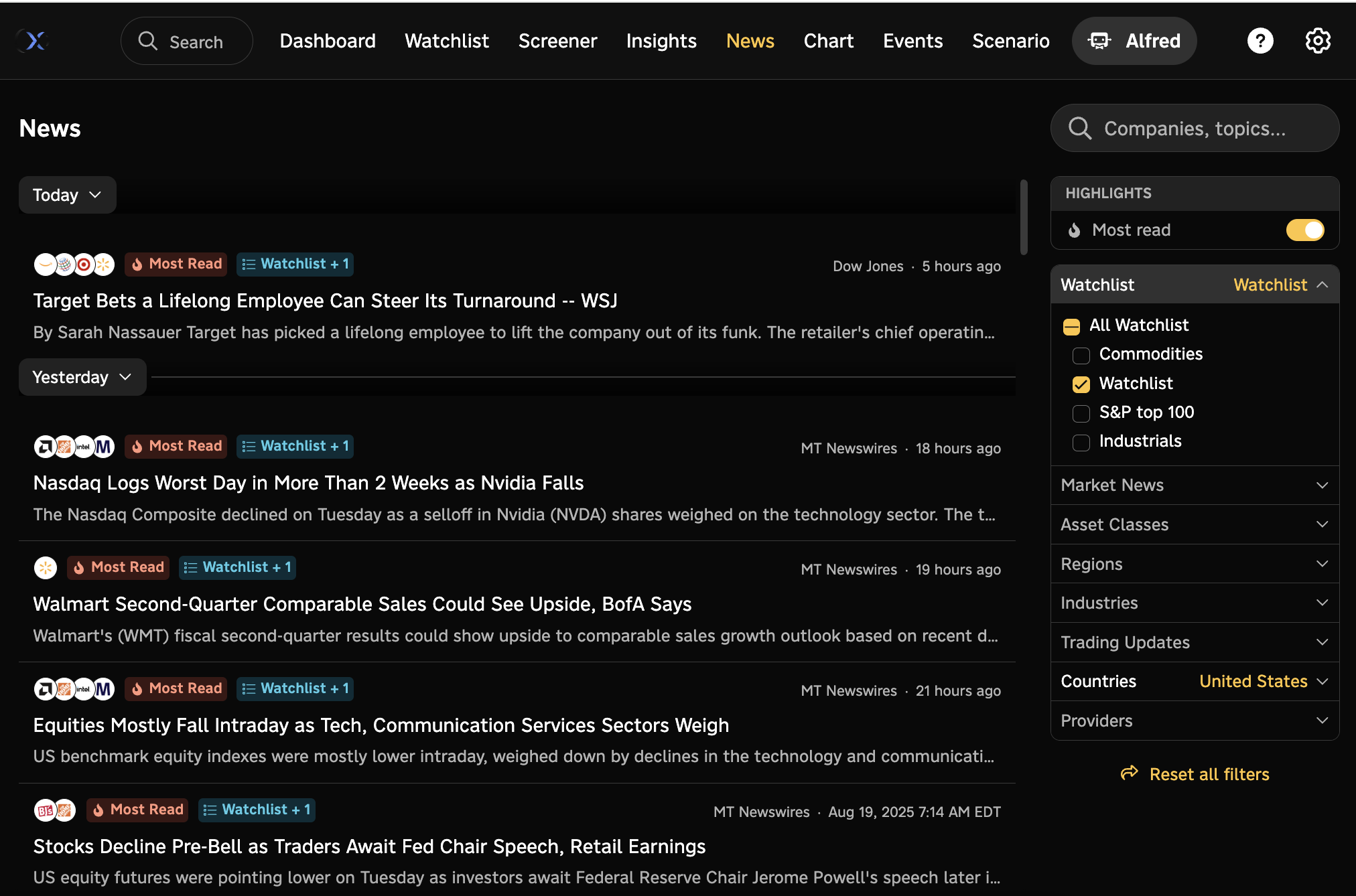
Task: Open the Today date dropdown
Action: [68, 195]
